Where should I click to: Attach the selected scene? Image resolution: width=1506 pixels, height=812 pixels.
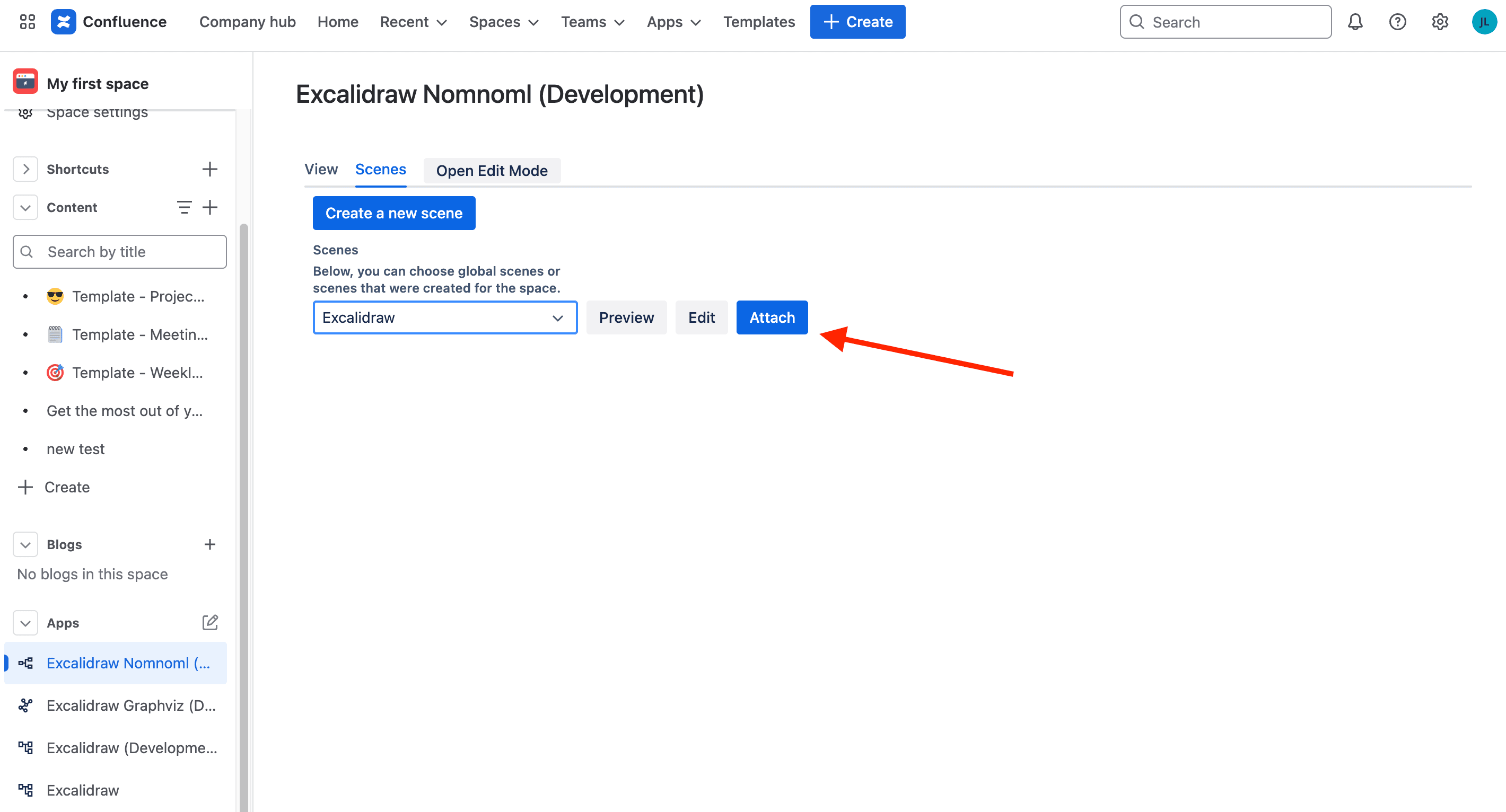coord(772,317)
